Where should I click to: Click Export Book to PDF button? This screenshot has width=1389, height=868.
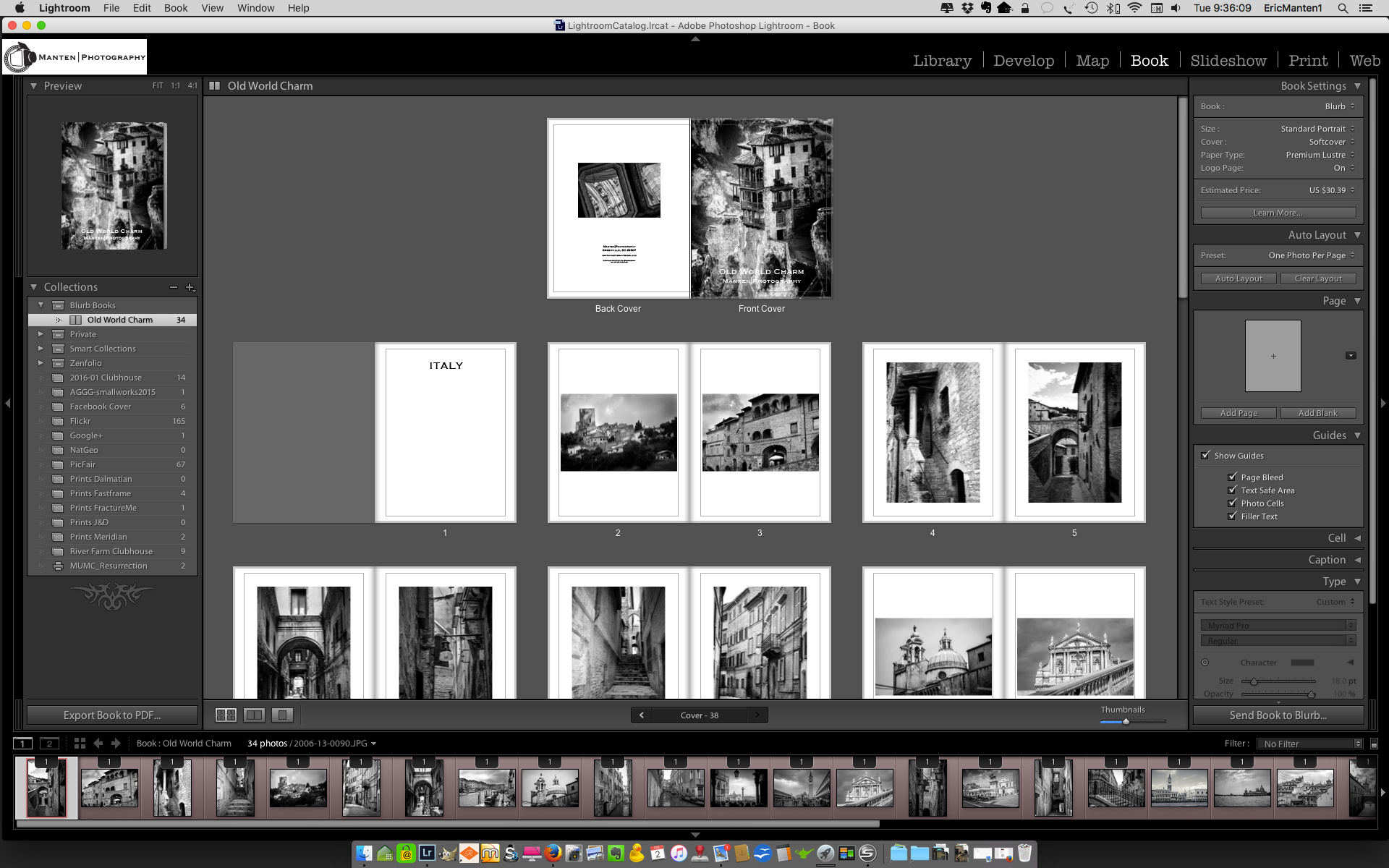click(112, 715)
